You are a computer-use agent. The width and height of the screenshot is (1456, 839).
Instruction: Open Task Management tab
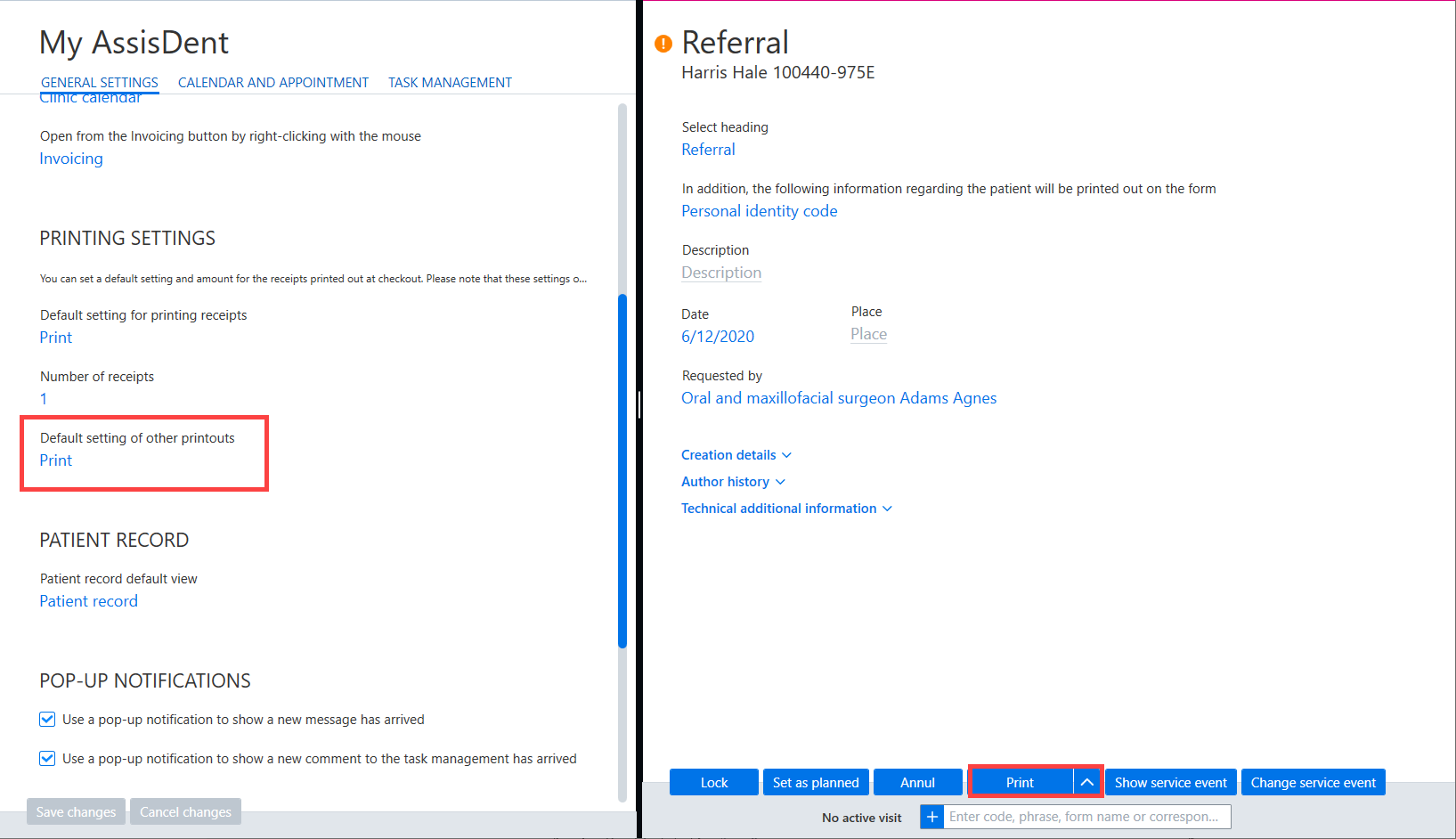point(450,83)
